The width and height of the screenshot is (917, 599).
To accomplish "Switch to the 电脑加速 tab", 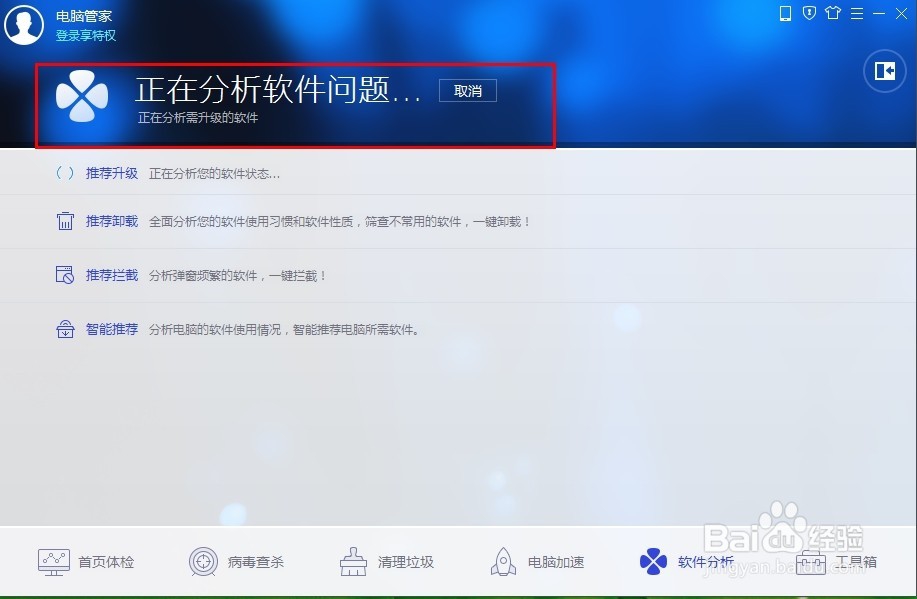I will (556, 562).
